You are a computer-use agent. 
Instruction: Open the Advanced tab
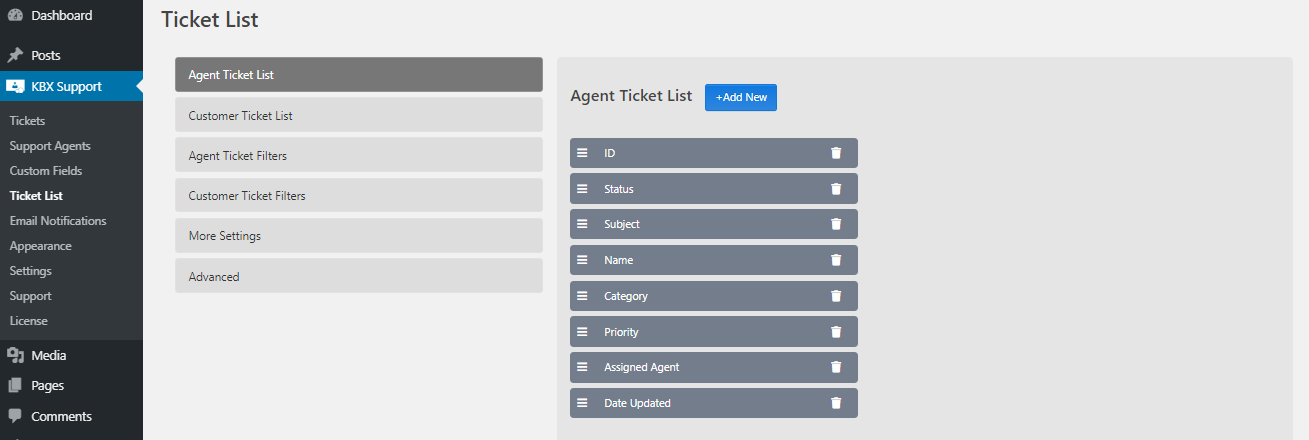pos(359,276)
